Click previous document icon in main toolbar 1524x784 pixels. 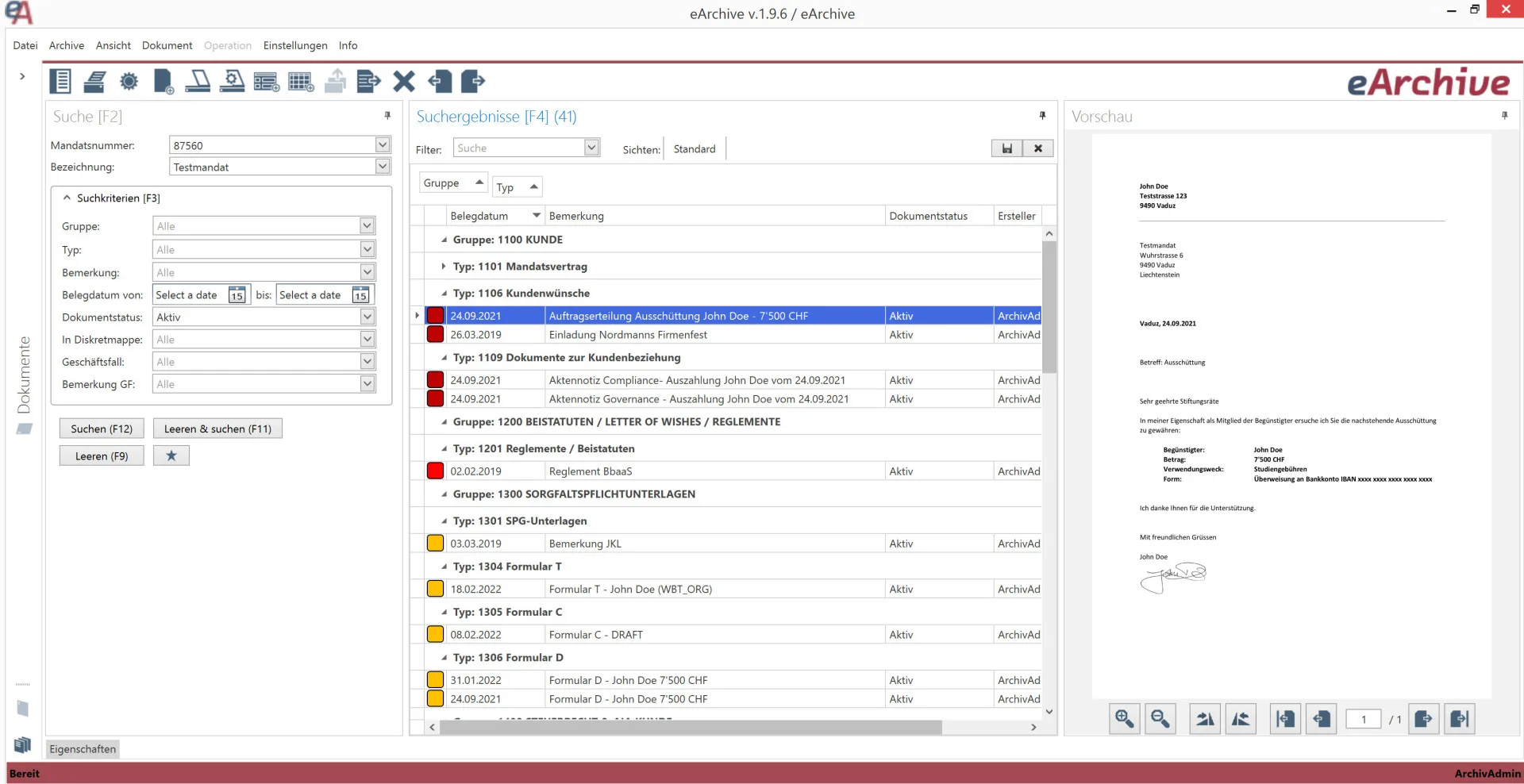[439, 81]
